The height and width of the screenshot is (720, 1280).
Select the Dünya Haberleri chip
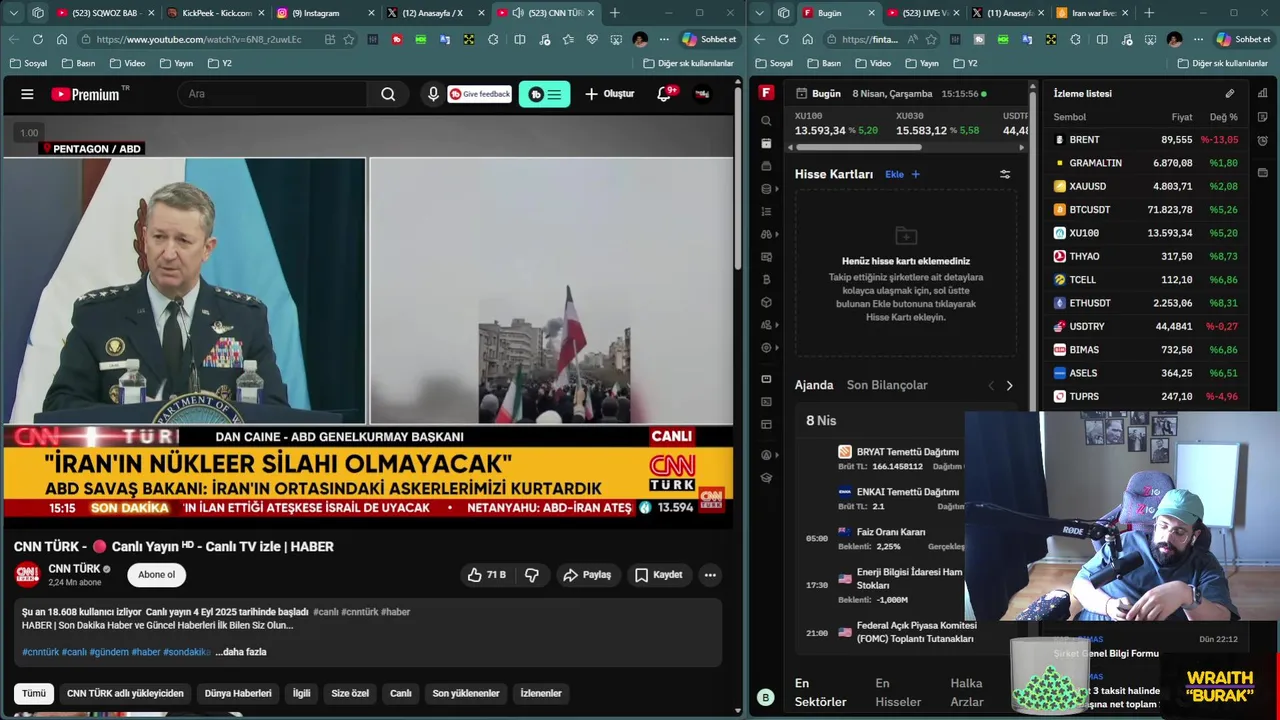(x=238, y=693)
